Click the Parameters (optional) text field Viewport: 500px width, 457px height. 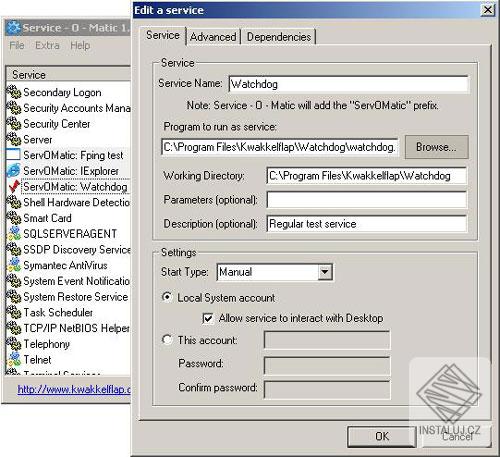tap(367, 200)
